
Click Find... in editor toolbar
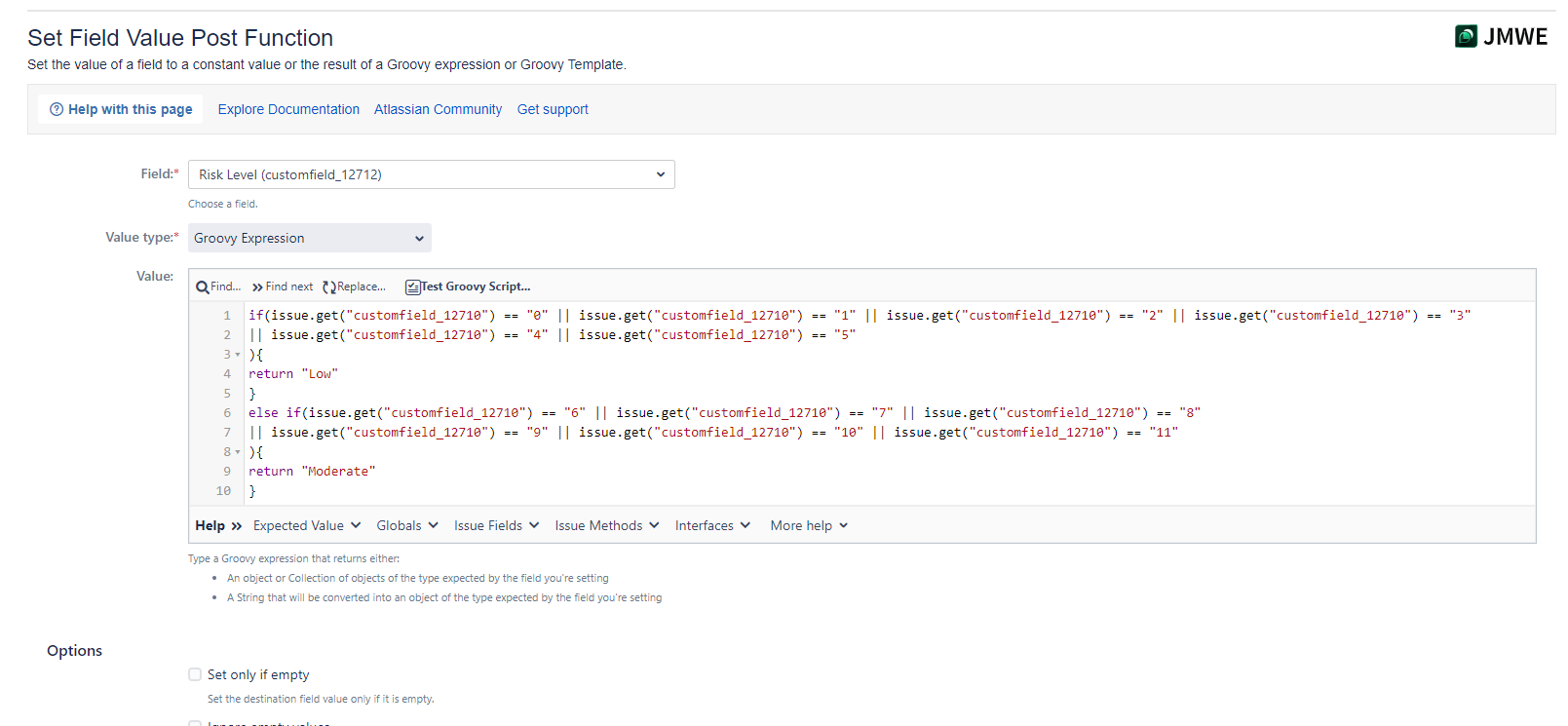(218, 287)
